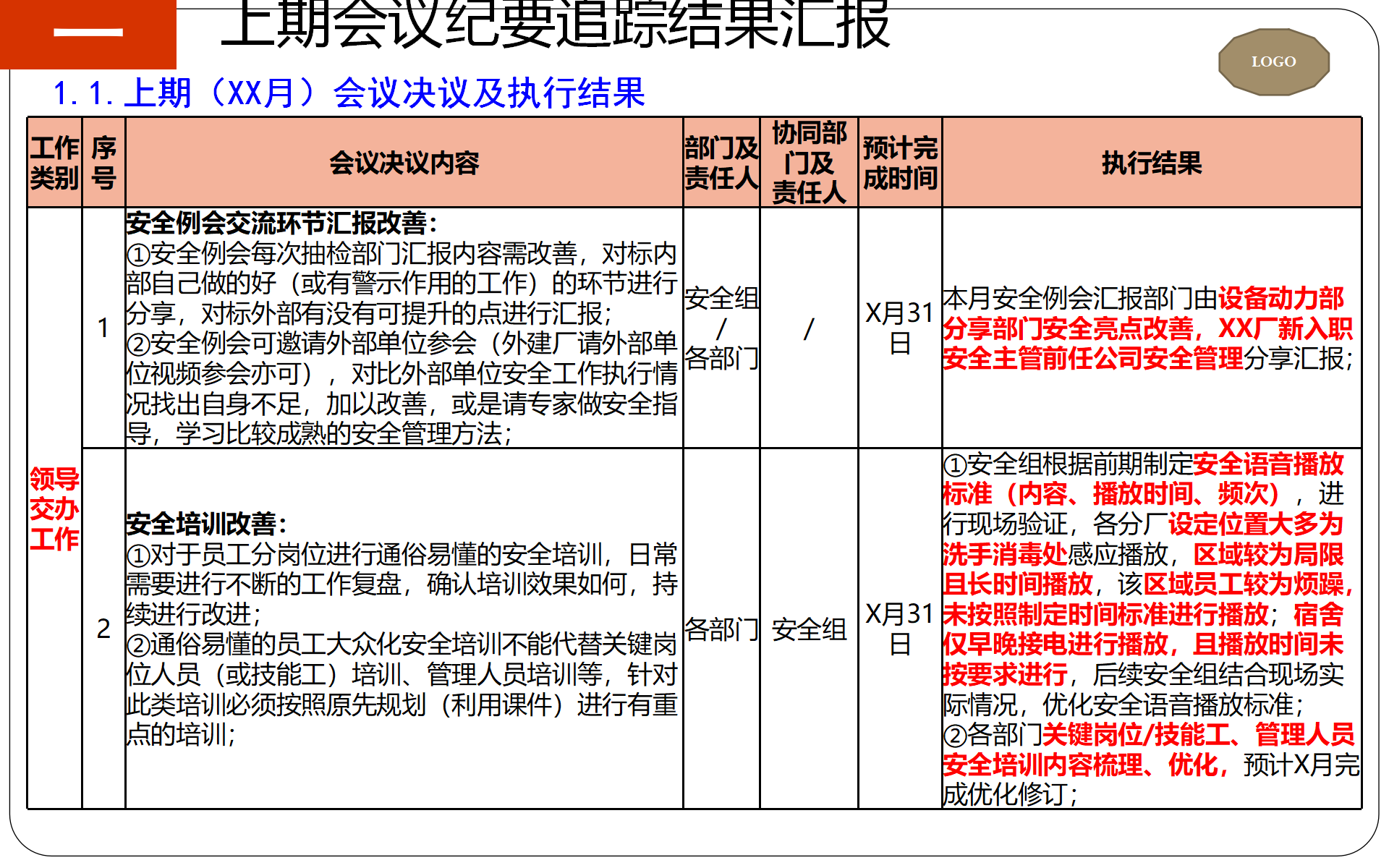Image resolution: width=1389 pixels, height=868 pixels.
Task: Click text '①安全例会每次抽检部门汇报内容需改善'
Action: pos(352,253)
